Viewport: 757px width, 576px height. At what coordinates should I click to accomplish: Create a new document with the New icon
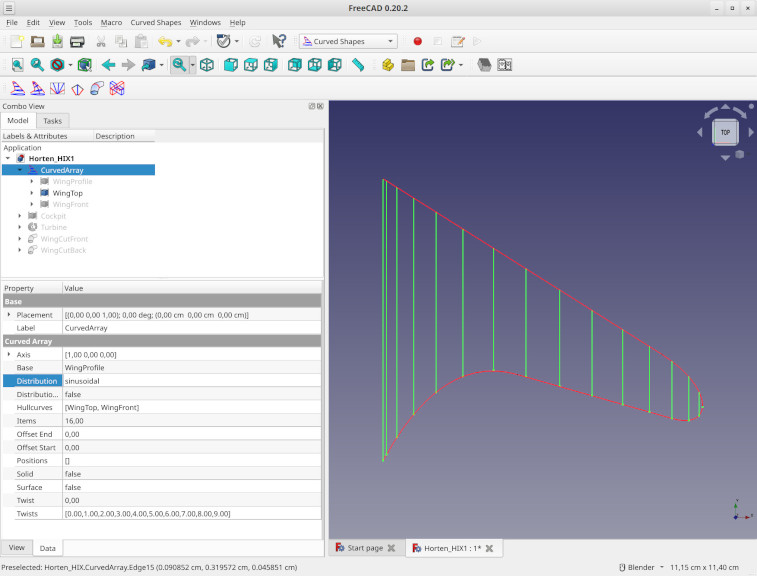pyautogui.click(x=17, y=42)
